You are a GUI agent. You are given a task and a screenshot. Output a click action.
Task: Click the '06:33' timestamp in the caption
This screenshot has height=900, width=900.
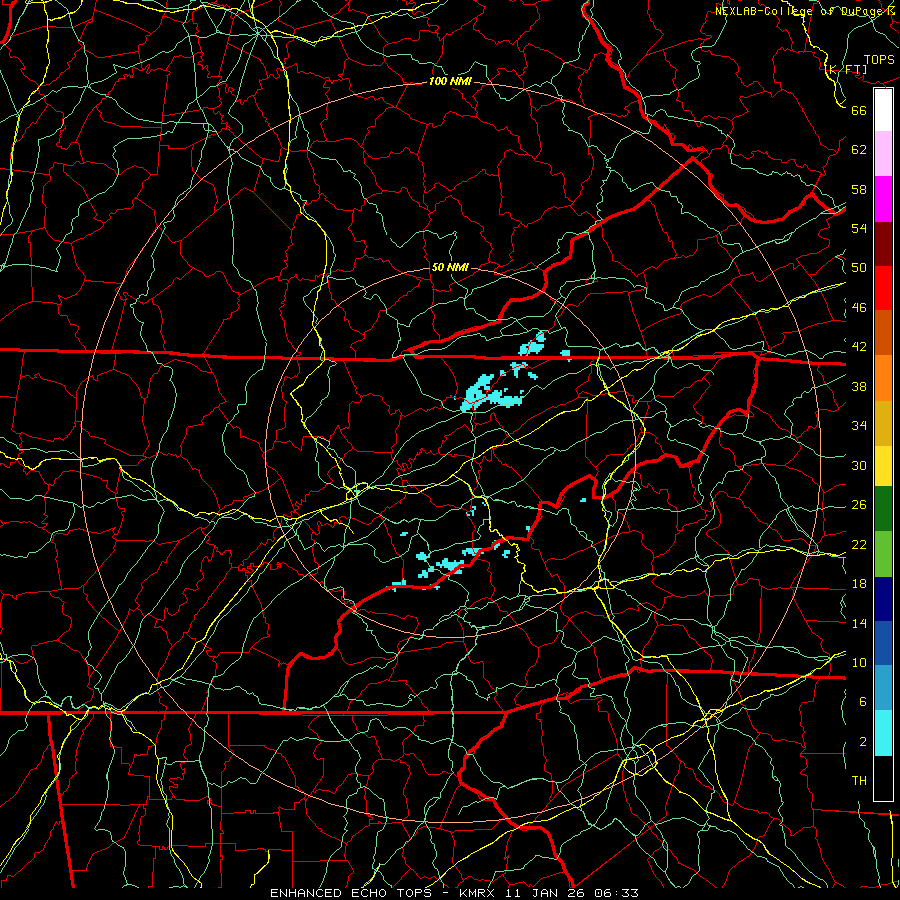[x=617, y=893]
